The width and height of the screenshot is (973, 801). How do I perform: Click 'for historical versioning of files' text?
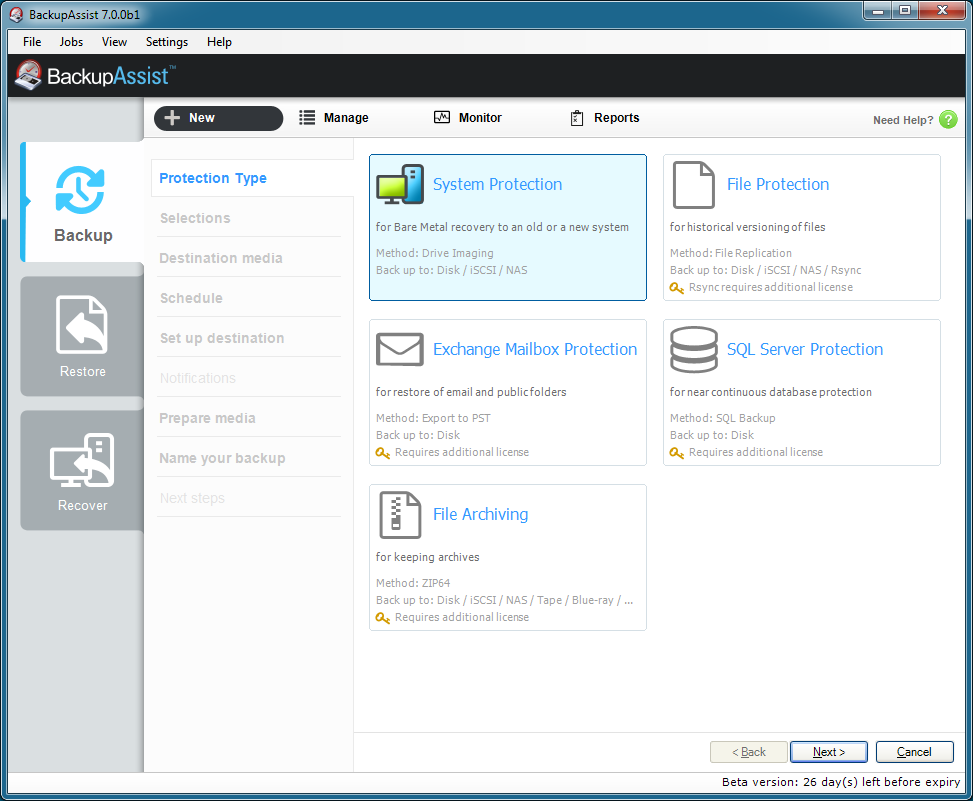pyautogui.click(x=748, y=227)
